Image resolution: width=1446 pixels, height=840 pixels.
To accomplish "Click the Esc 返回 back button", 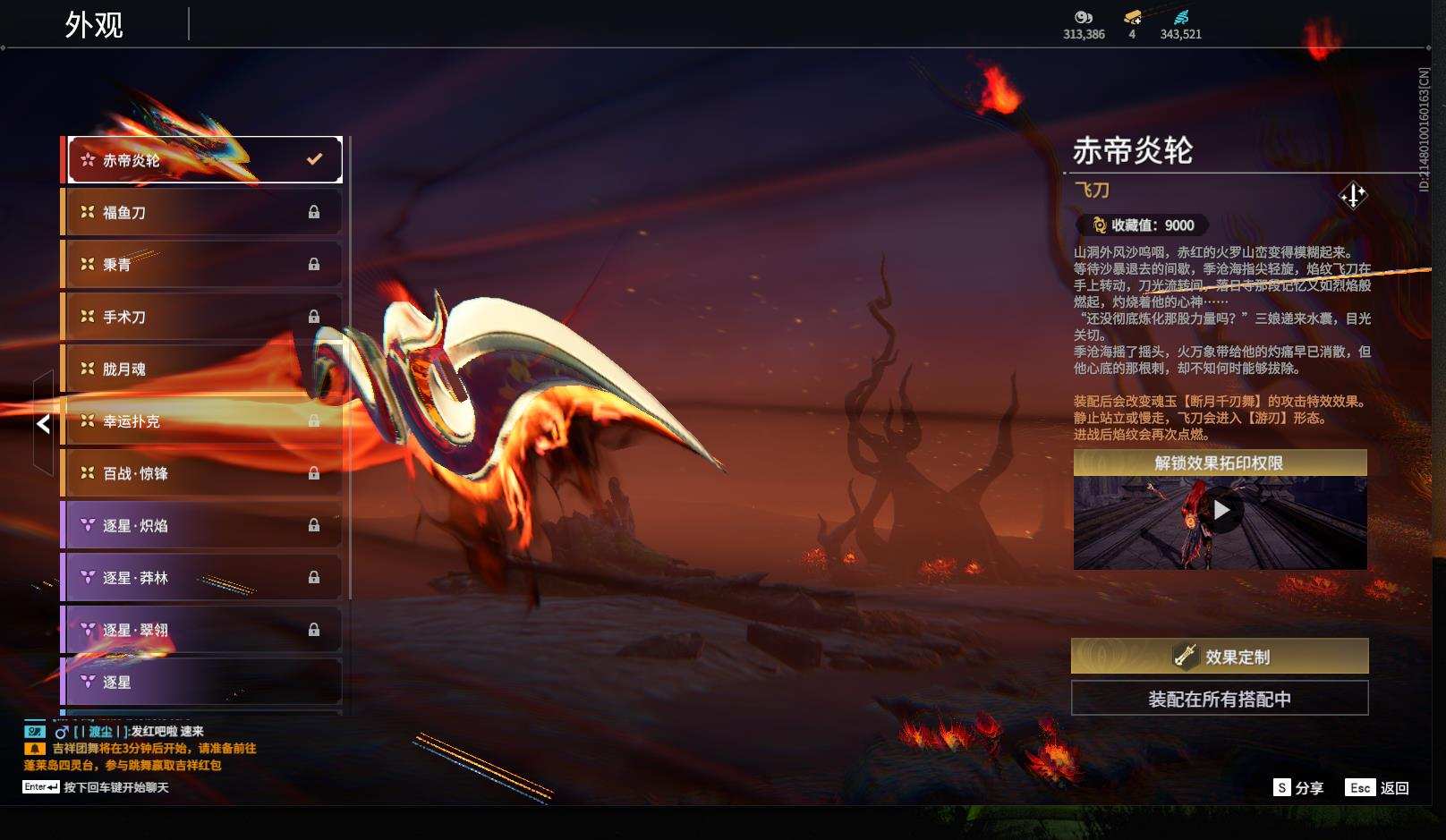I will (x=1377, y=787).
